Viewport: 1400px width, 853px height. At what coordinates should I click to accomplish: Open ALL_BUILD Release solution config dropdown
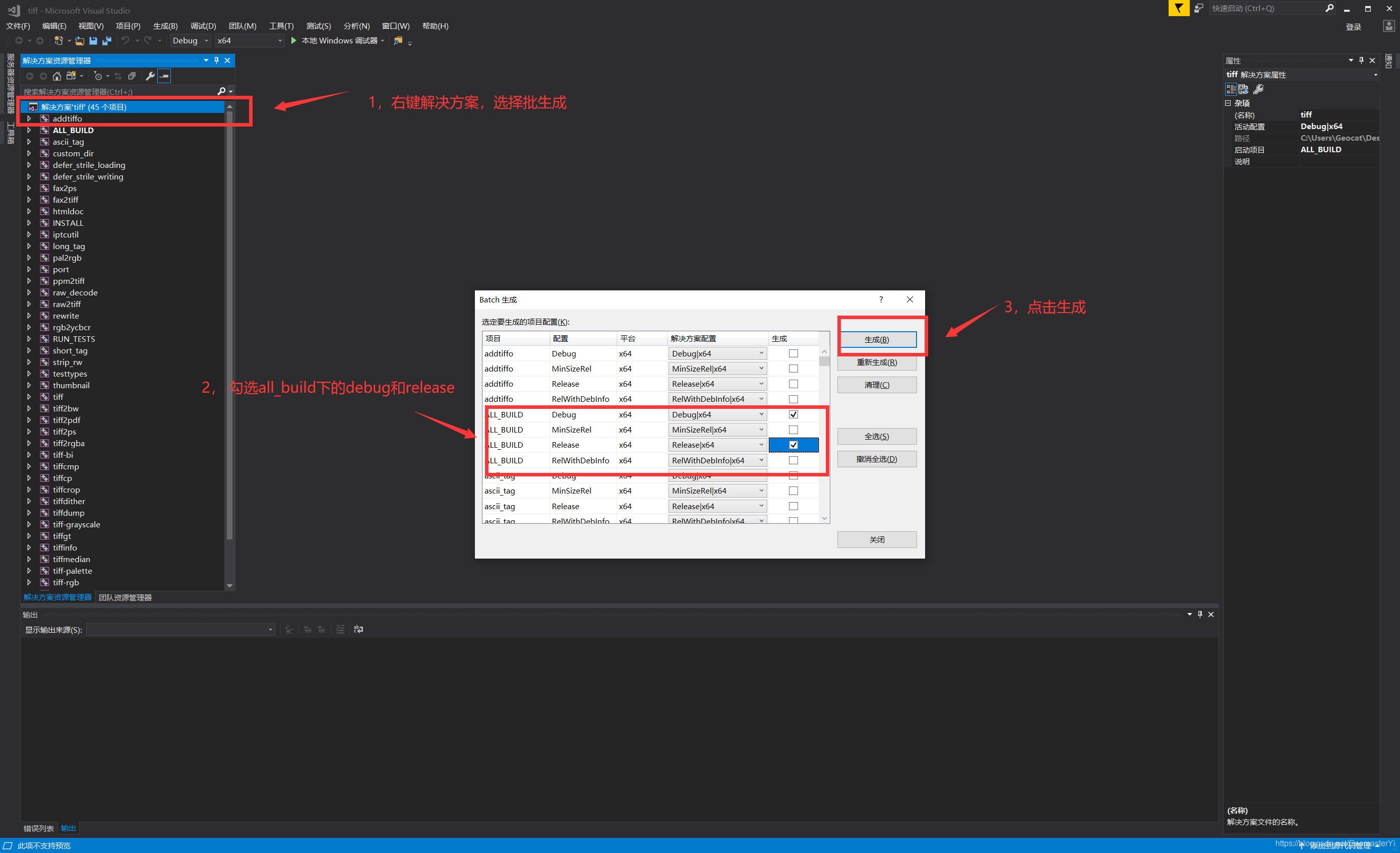point(762,444)
